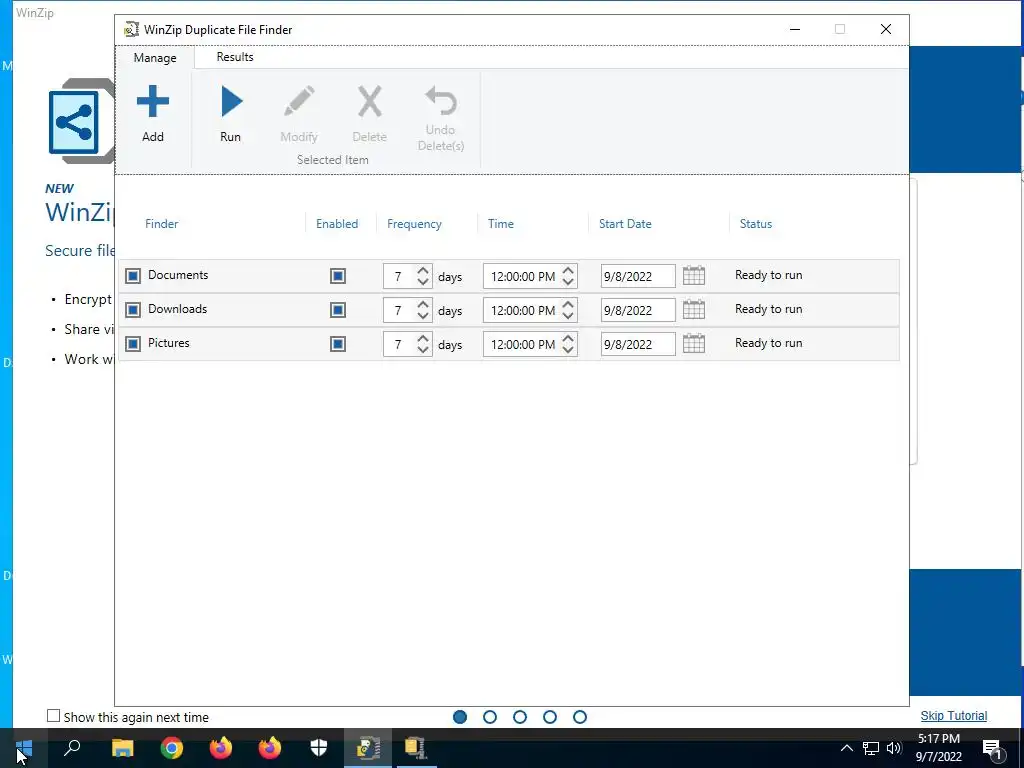The width and height of the screenshot is (1024, 768).
Task: Open the notification center icon
Action: click(992, 749)
